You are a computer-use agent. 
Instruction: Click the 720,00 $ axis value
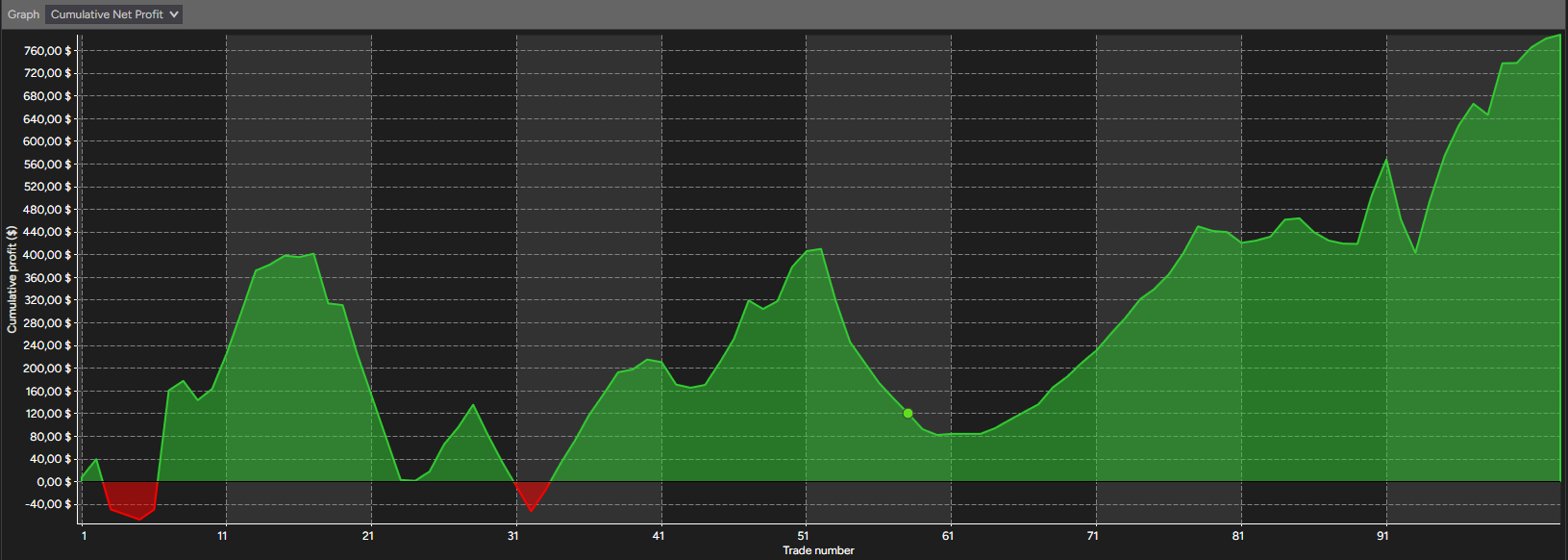click(47, 73)
